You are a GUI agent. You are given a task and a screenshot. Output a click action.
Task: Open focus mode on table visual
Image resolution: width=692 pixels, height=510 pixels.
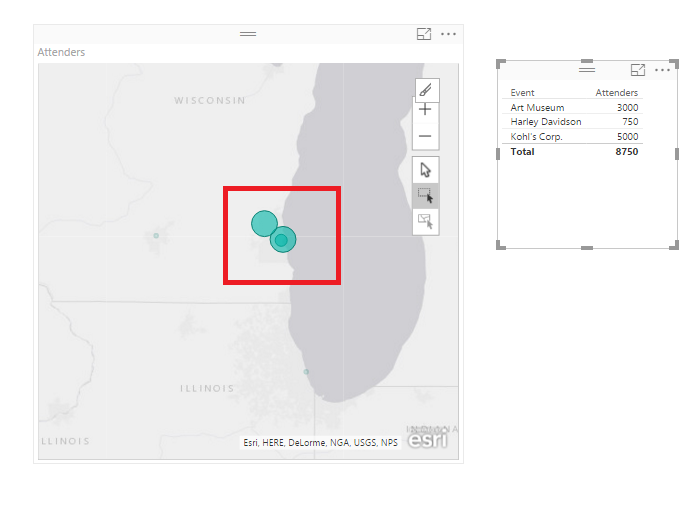tap(638, 70)
